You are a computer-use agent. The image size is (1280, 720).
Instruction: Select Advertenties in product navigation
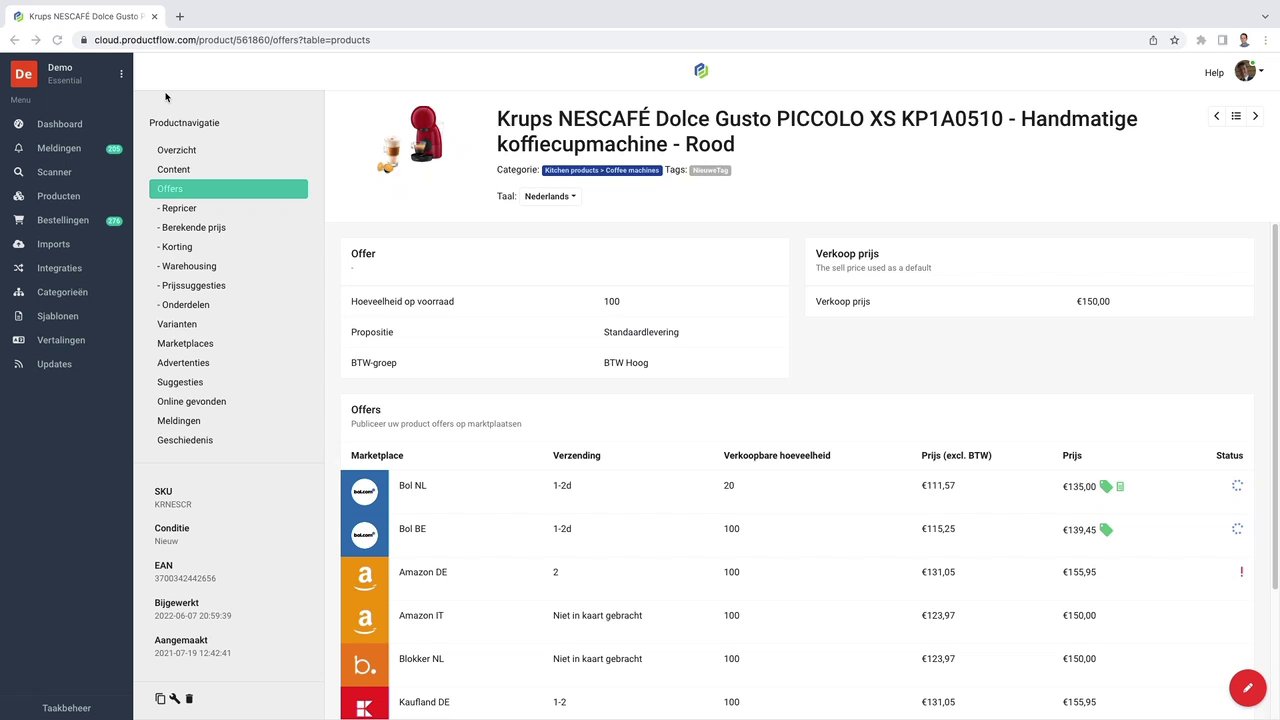pyautogui.click(x=183, y=363)
